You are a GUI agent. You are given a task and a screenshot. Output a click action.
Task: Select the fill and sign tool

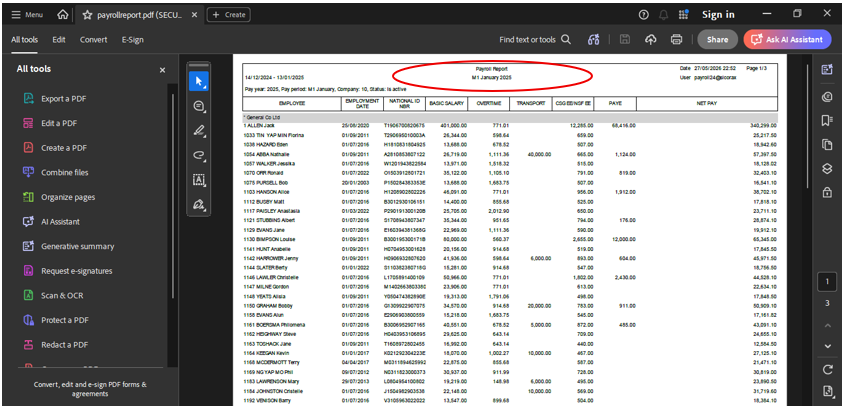tap(199, 205)
